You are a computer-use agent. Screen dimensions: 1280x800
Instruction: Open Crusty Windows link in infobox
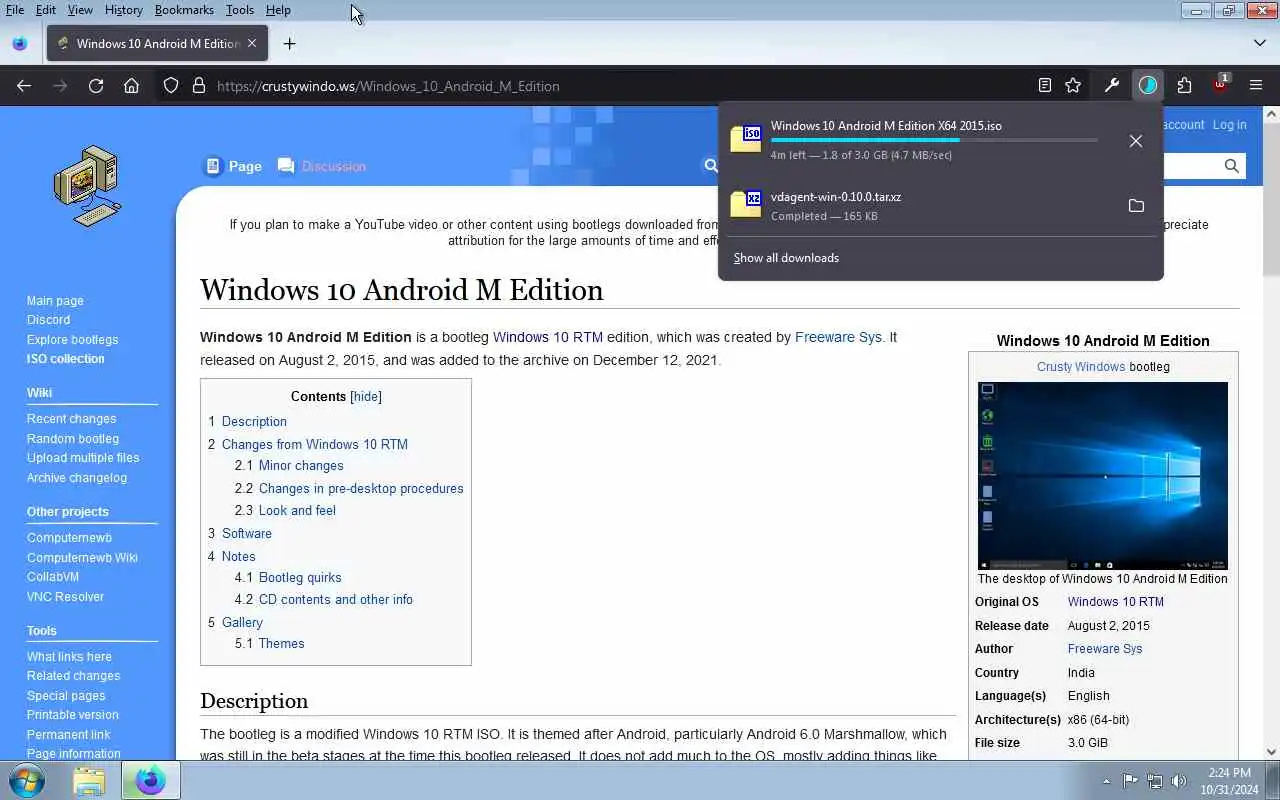pyautogui.click(x=1081, y=366)
